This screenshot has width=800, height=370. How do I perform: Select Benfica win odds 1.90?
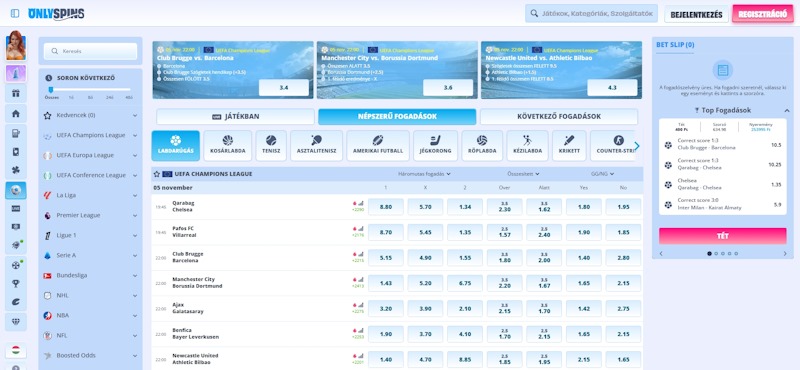386,335
